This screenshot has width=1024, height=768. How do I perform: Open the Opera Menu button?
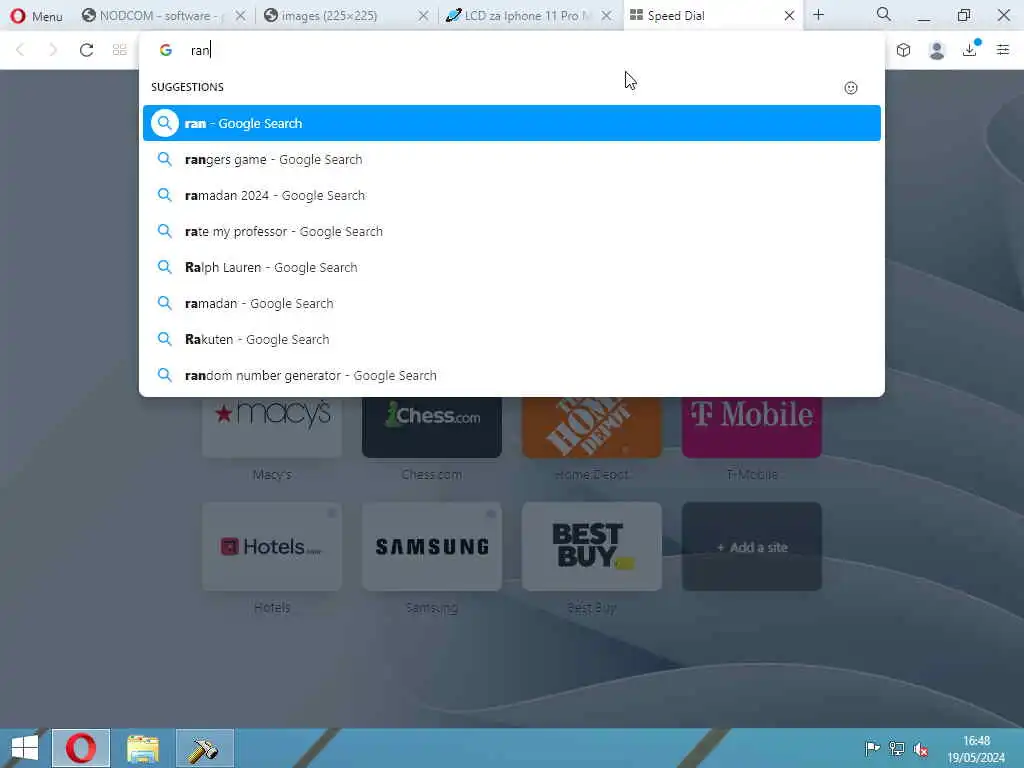(36, 16)
